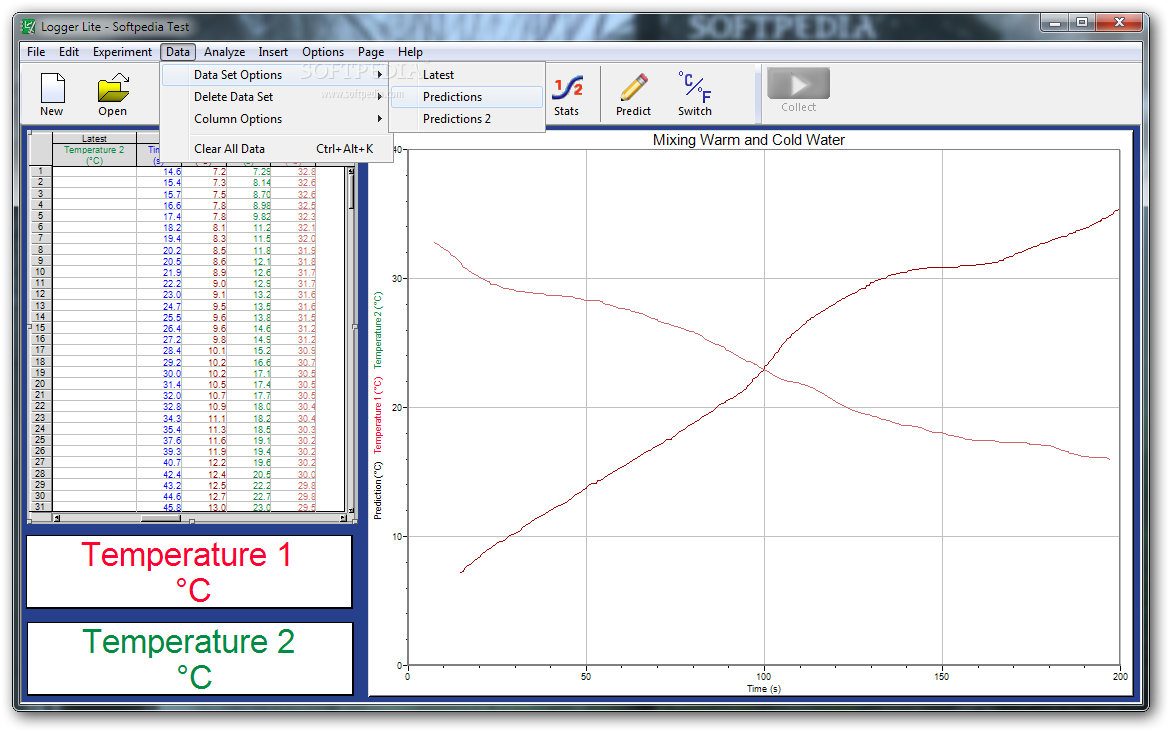Close the open Data menu
1170x732 pixels.
178,51
